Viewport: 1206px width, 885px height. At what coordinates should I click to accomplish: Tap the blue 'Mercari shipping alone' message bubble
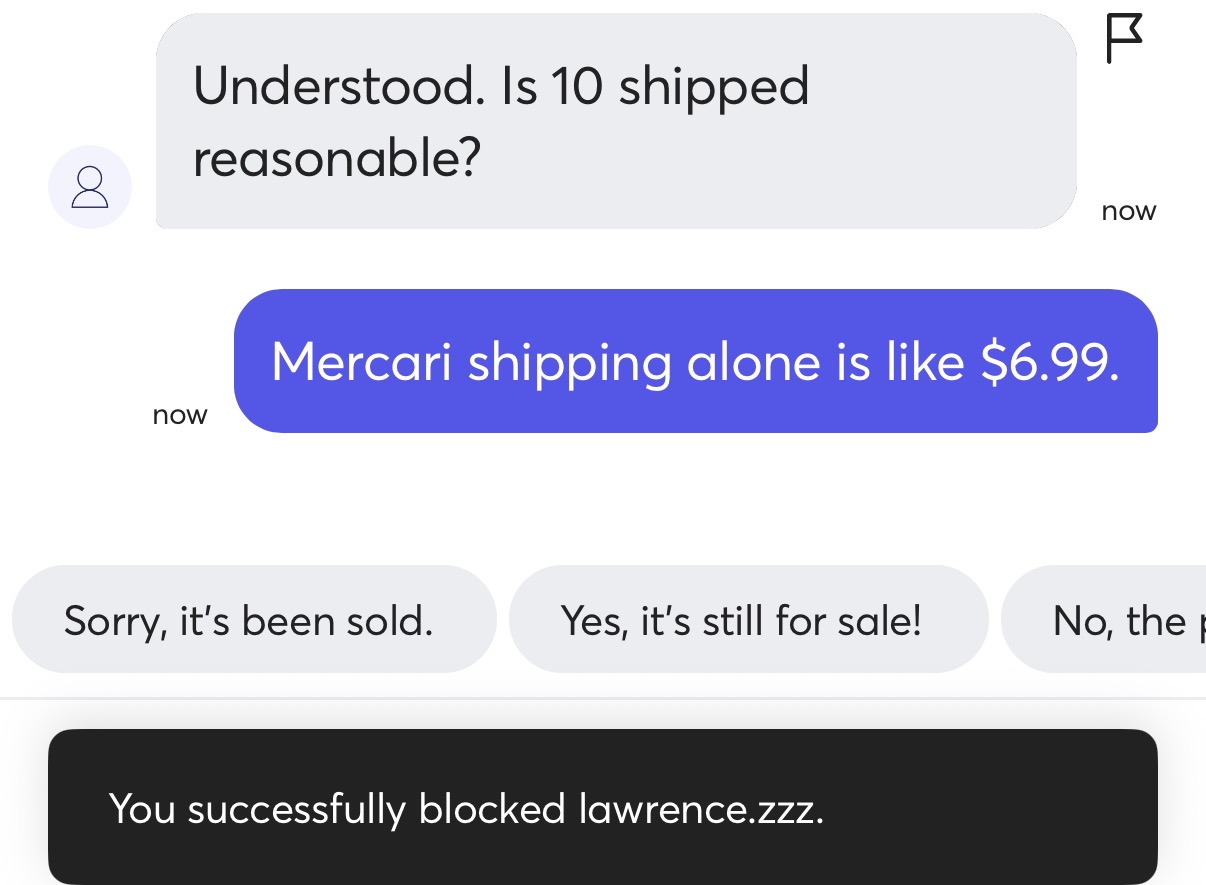695,361
